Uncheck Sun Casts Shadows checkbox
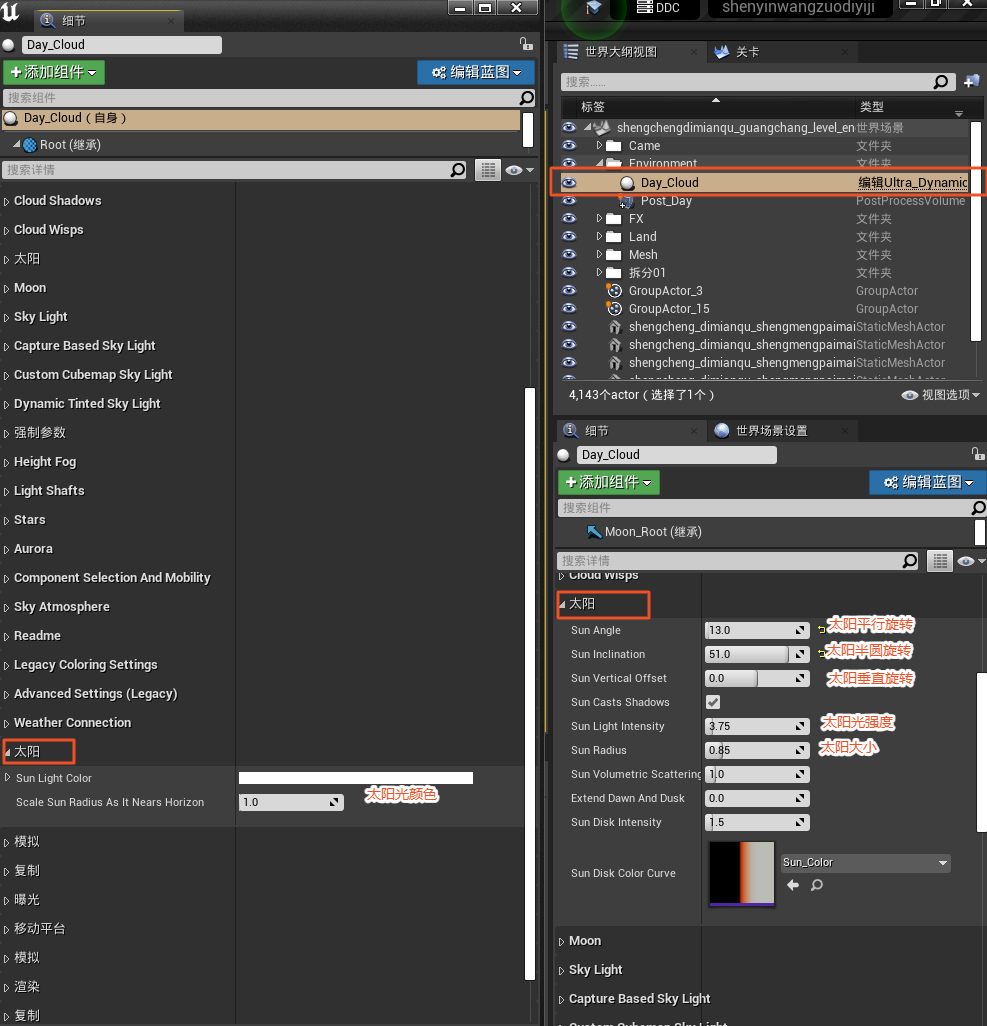Viewport: 987px width, 1026px height. pos(713,702)
